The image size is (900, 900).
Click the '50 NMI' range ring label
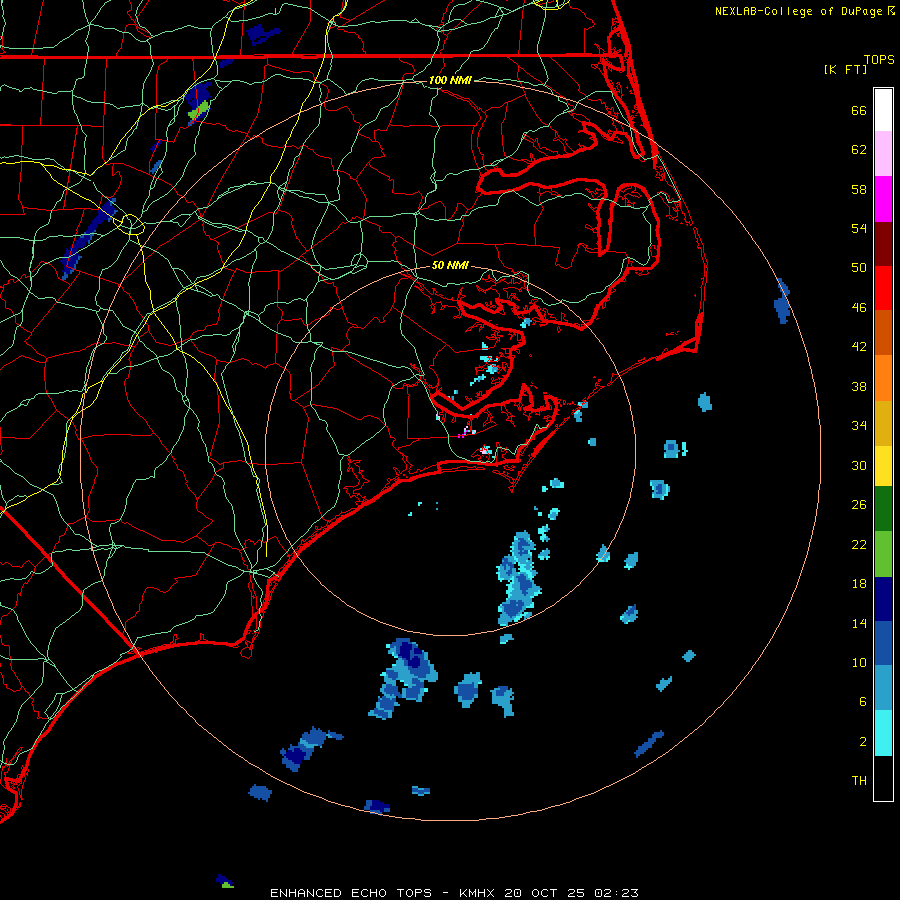coord(450,265)
